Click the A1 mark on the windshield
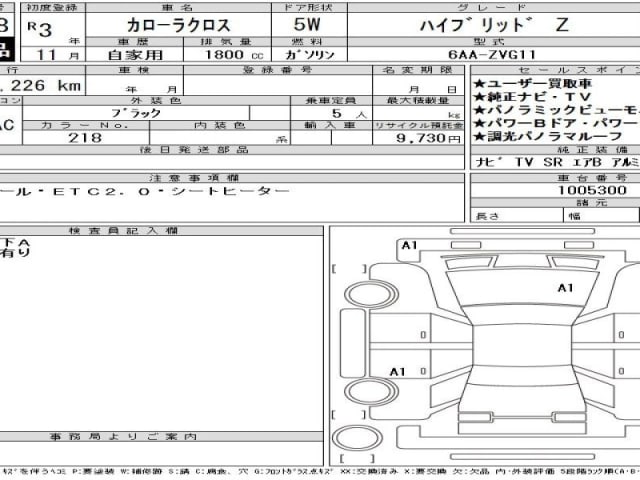The width and height of the screenshot is (640, 480). coord(565,288)
